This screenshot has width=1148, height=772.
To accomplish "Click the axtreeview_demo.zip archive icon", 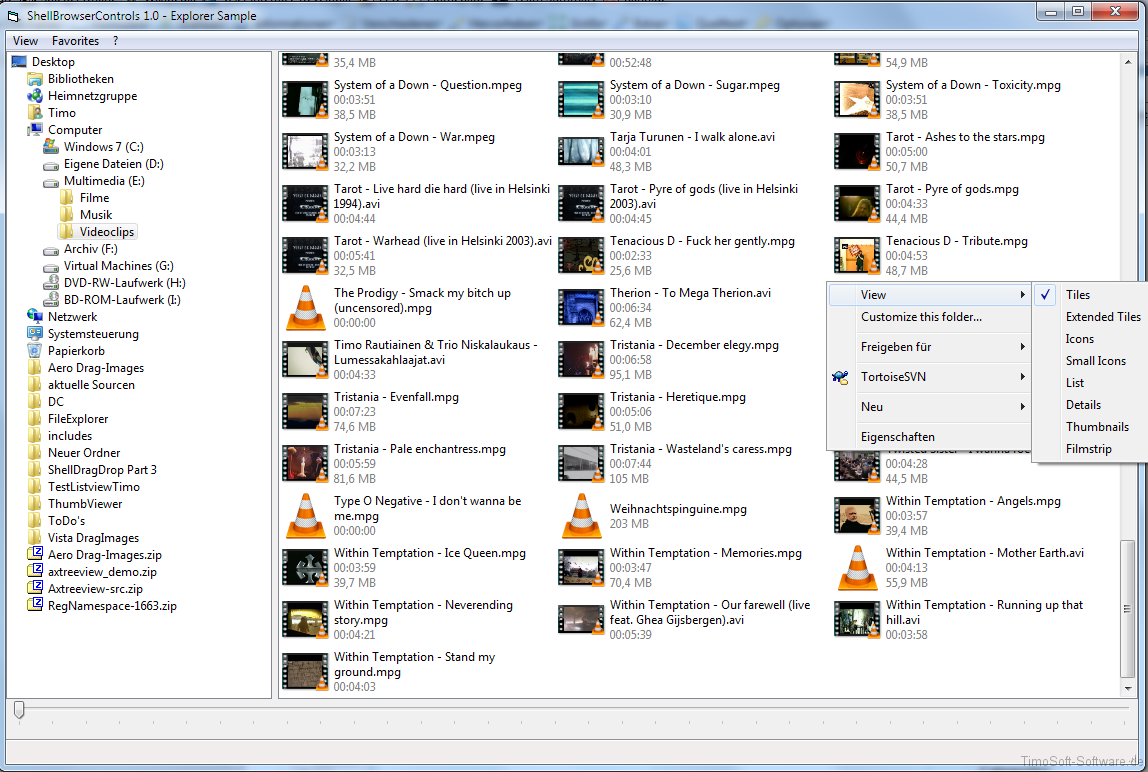I will click(x=35, y=571).
